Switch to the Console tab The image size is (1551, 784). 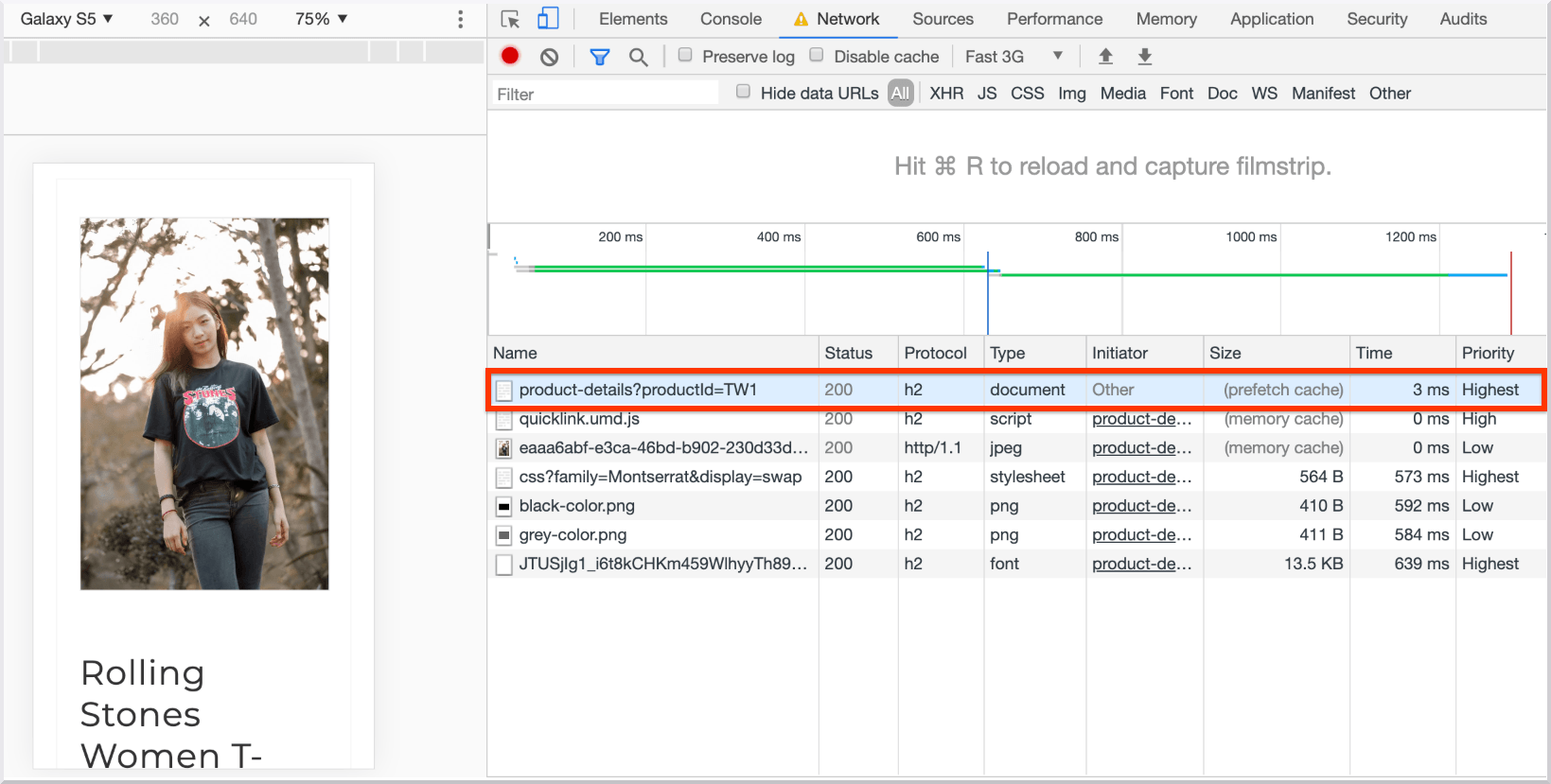(731, 19)
